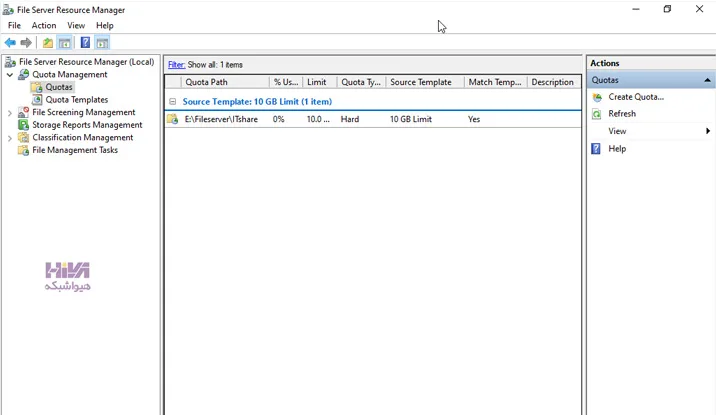This screenshot has width=716, height=415.
Task: Click the Storage Reports Management node icon
Action: click(23, 125)
